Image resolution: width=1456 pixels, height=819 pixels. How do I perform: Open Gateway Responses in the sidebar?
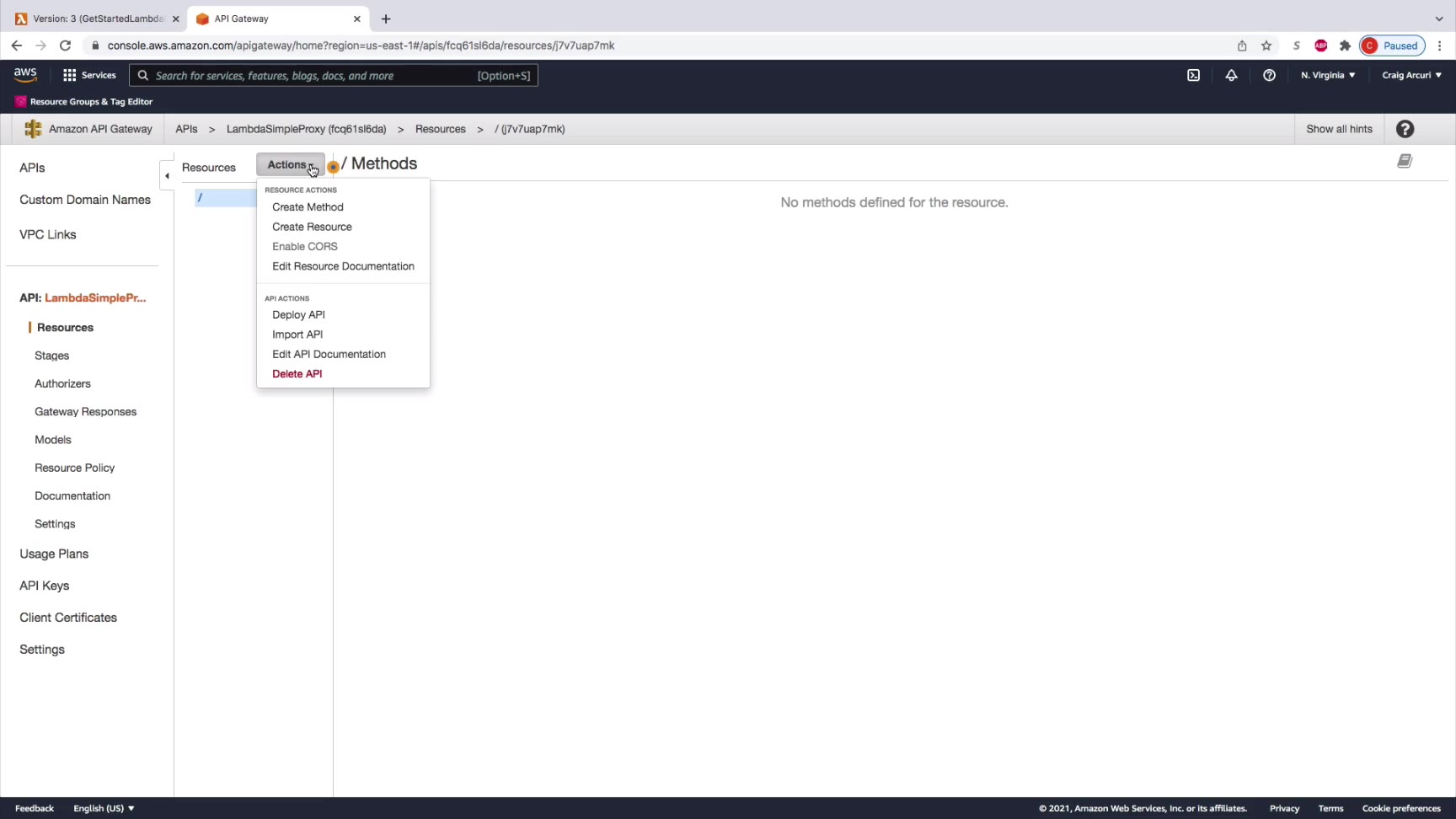click(85, 412)
